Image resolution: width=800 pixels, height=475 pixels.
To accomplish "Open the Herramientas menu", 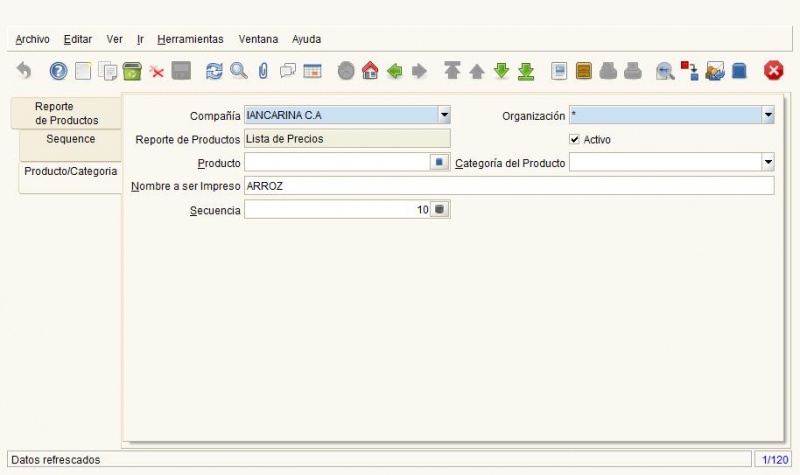I will [x=190, y=39].
